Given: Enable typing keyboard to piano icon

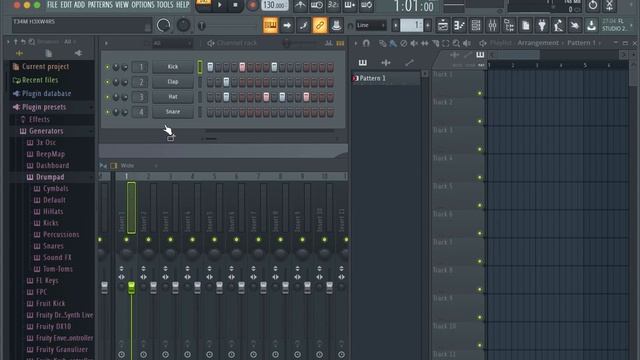Looking at the screenshot, I should click(x=270, y=25).
